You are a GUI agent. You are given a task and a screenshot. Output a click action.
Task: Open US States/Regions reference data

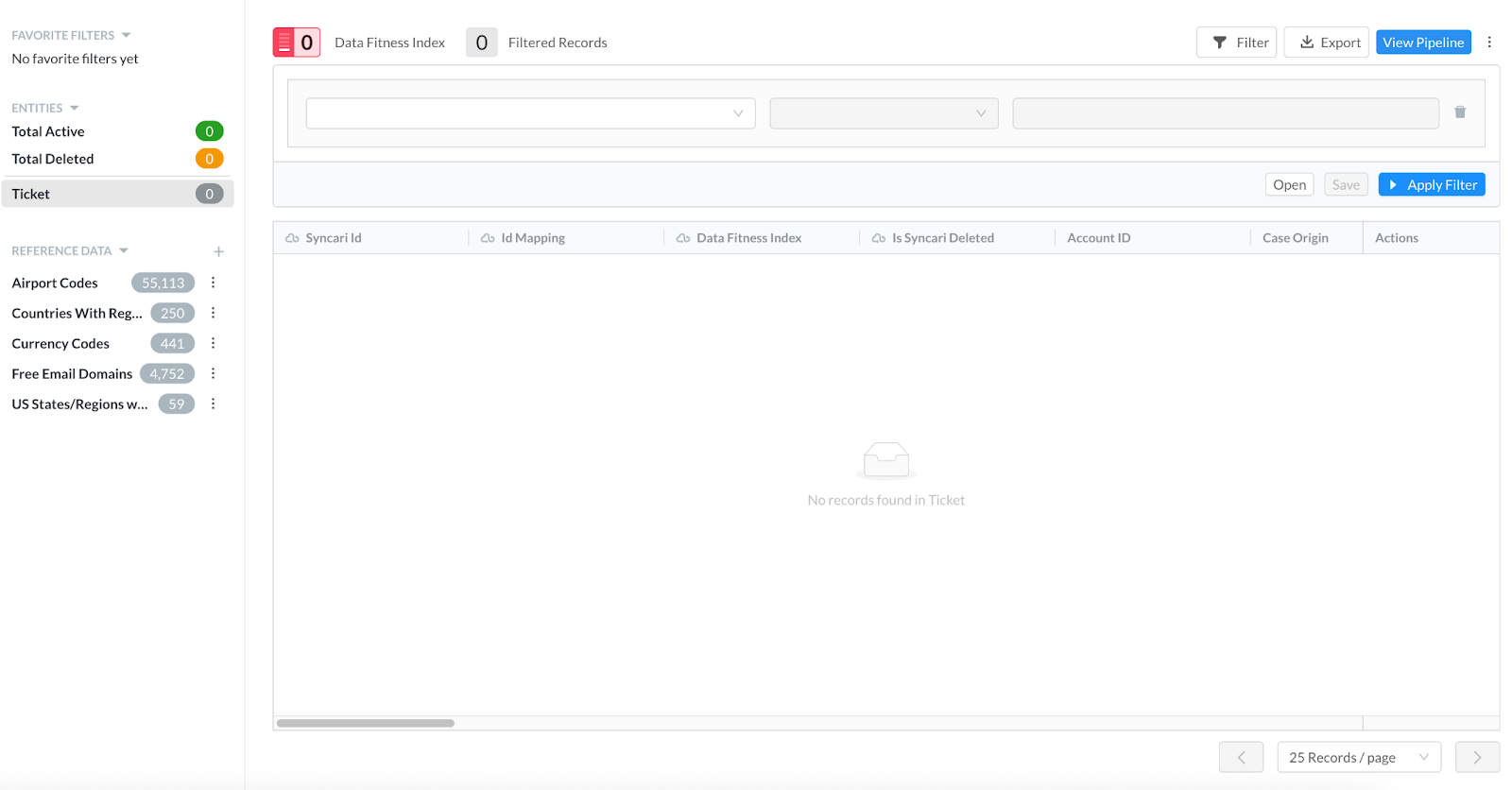tap(79, 404)
